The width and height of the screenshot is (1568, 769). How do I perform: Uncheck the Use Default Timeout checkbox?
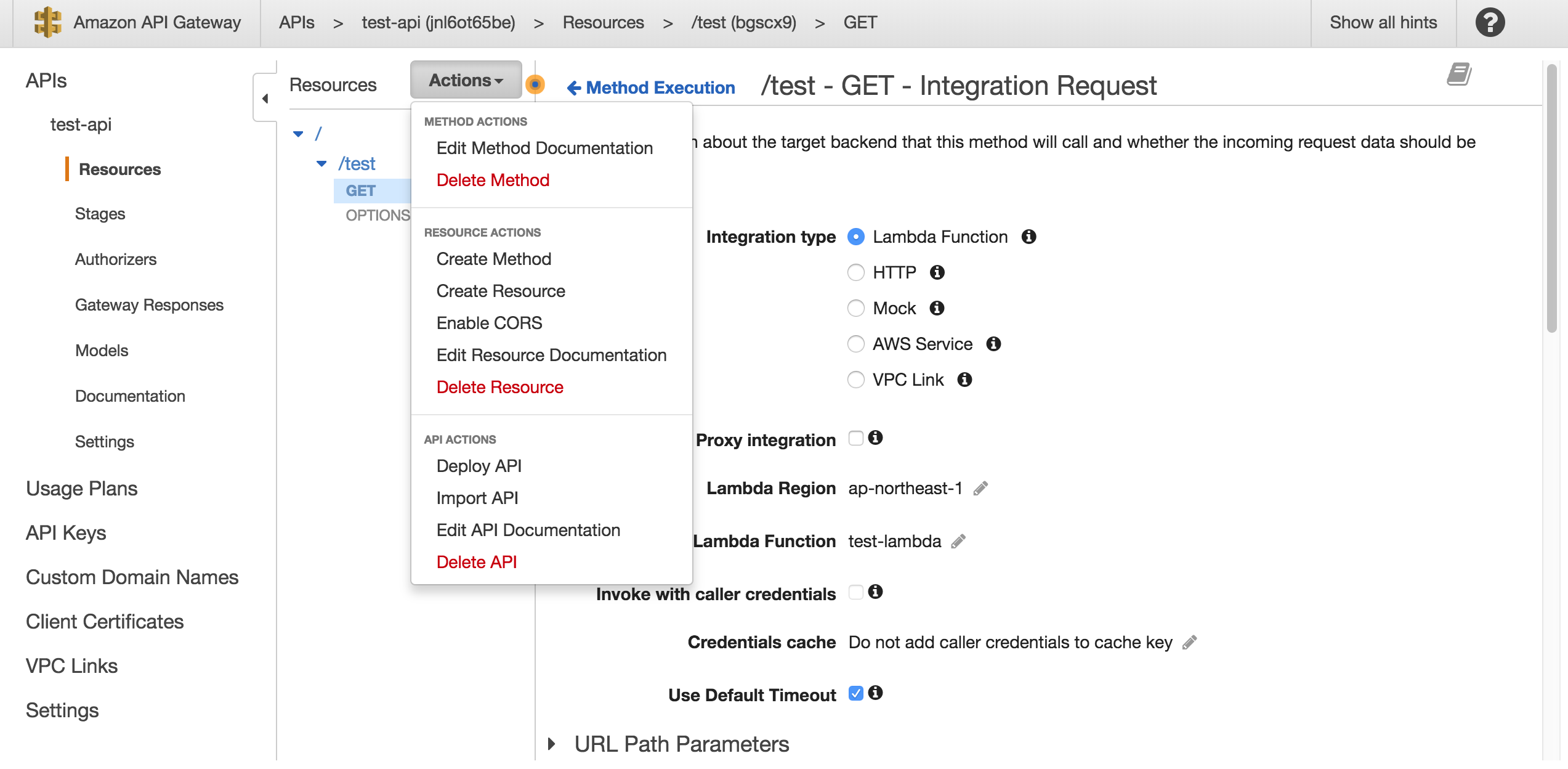coord(855,694)
